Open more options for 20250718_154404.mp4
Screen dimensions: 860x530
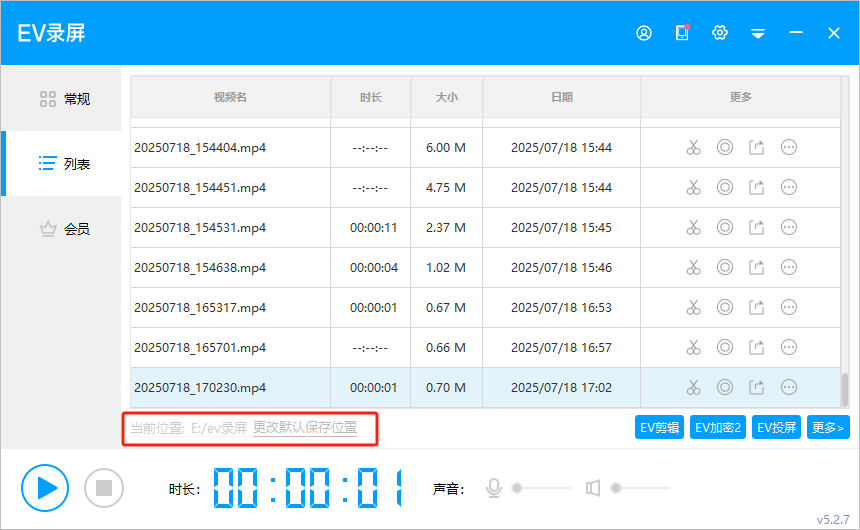(x=789, y=148)
